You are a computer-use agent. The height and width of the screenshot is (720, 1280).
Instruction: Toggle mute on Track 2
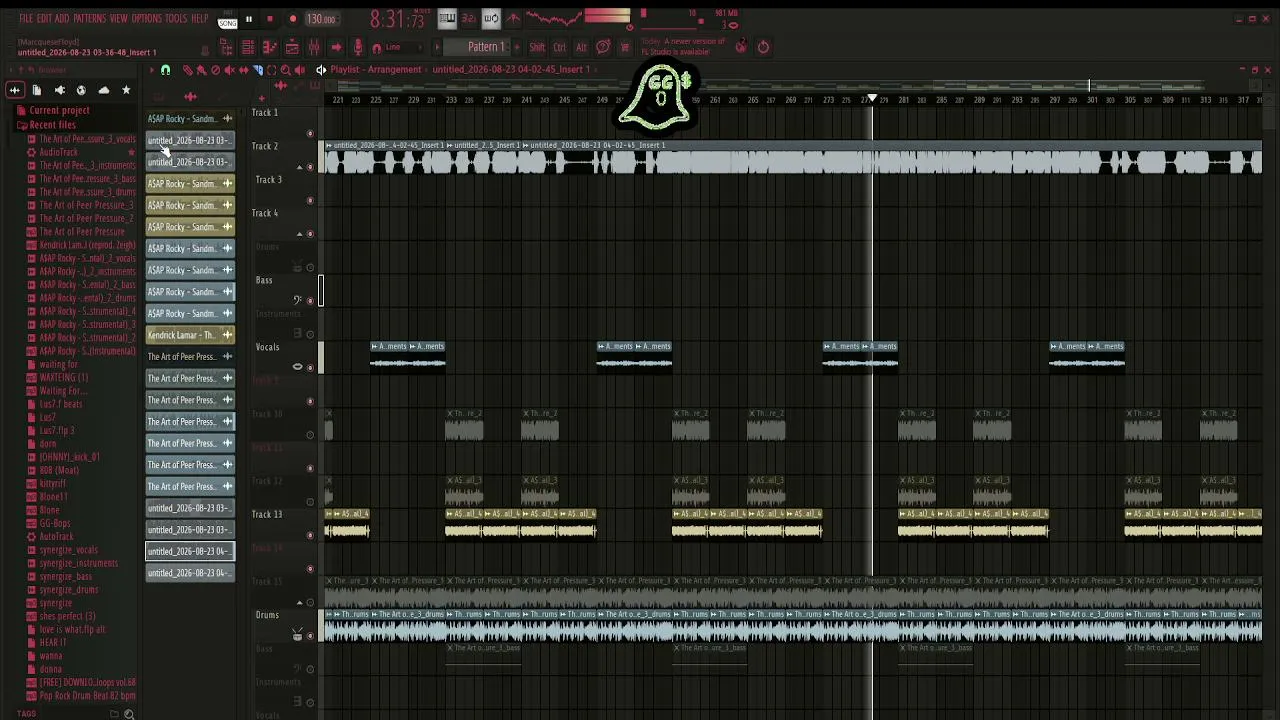pyautogui.click(x=310, y=167)
